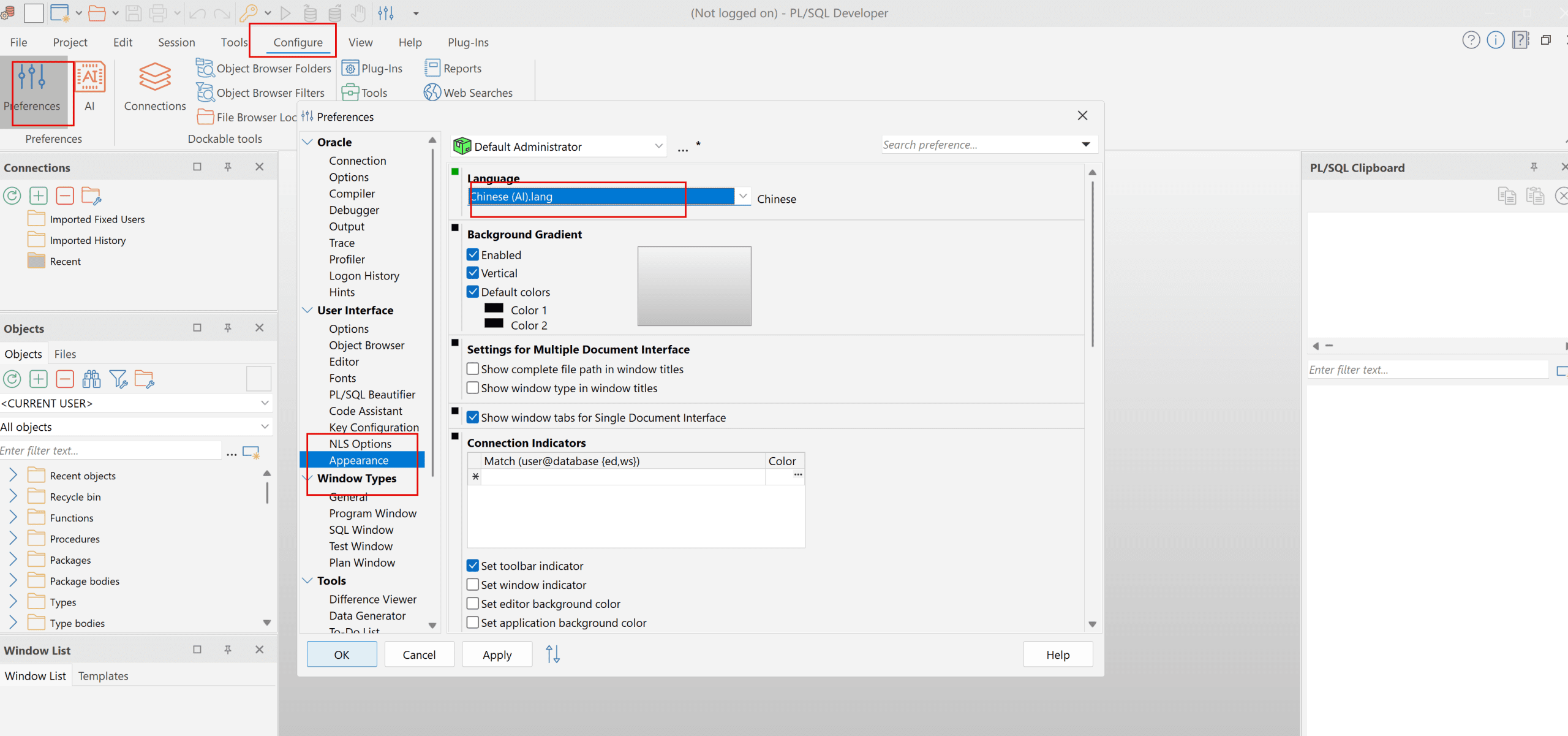1568x736 pixels.
Task: Open the Session menu
Action: [x=176, y=42]
